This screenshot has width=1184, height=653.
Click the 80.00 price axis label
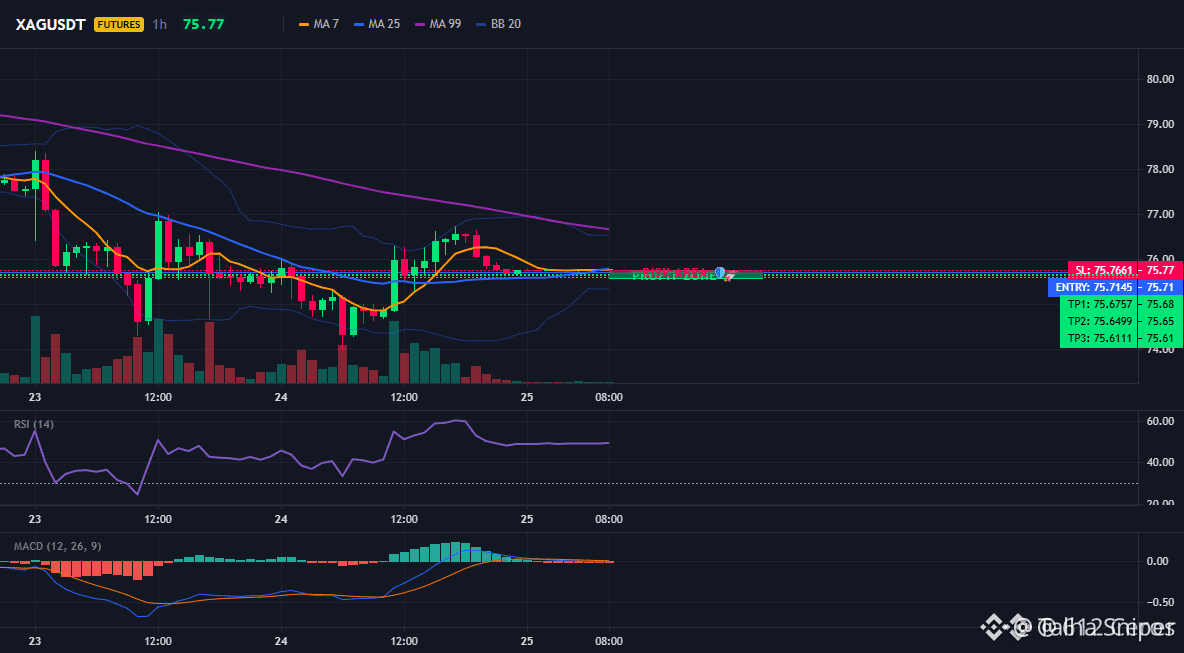tap(1160, 79)
